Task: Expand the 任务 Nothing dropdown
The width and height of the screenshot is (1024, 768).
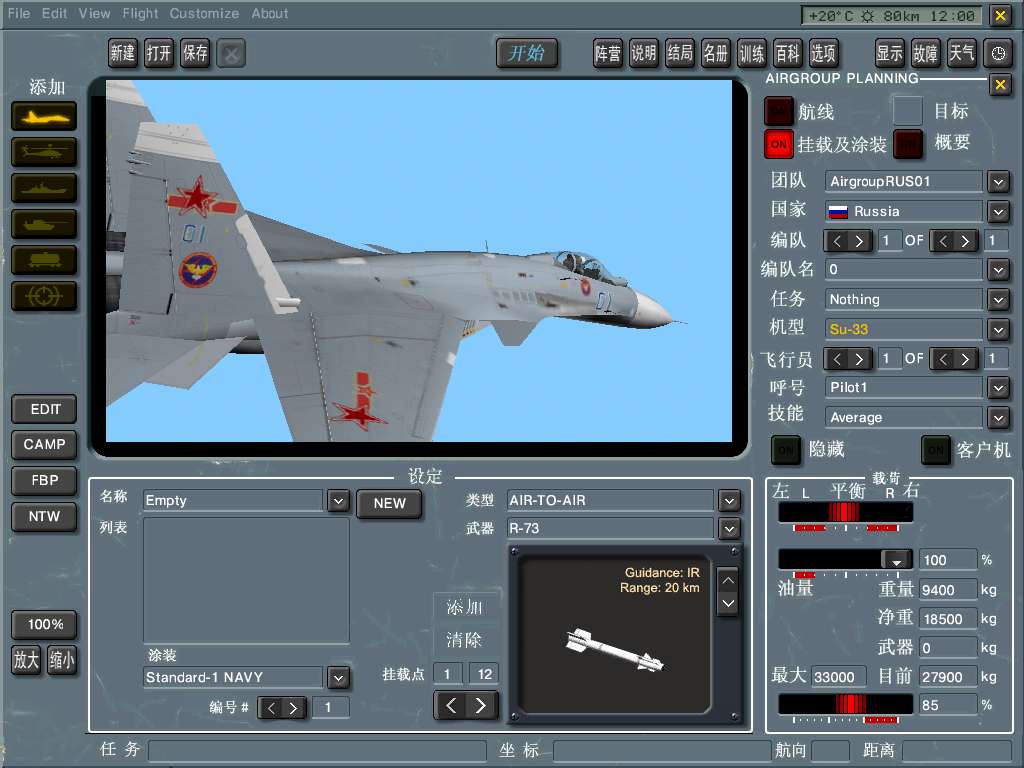Action: (x=998, y=300)
